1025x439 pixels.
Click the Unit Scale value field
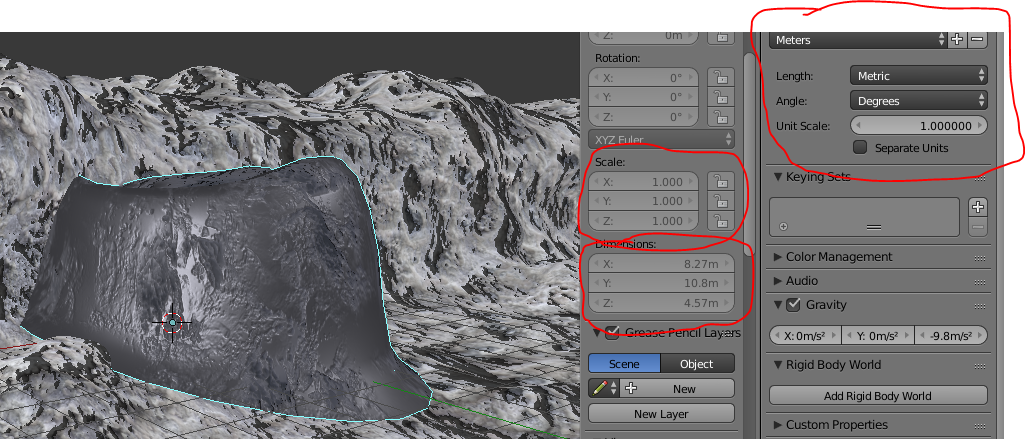pos(918,125)
